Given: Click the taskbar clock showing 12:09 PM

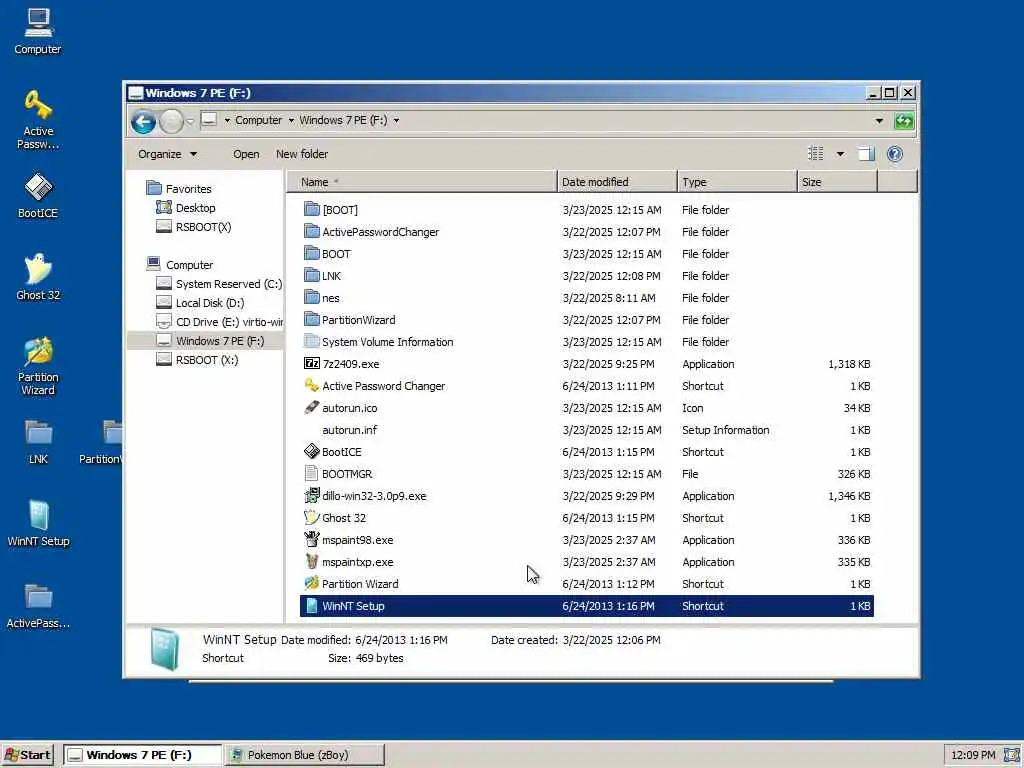Looking at the screenshot, I should coord(973,755).
